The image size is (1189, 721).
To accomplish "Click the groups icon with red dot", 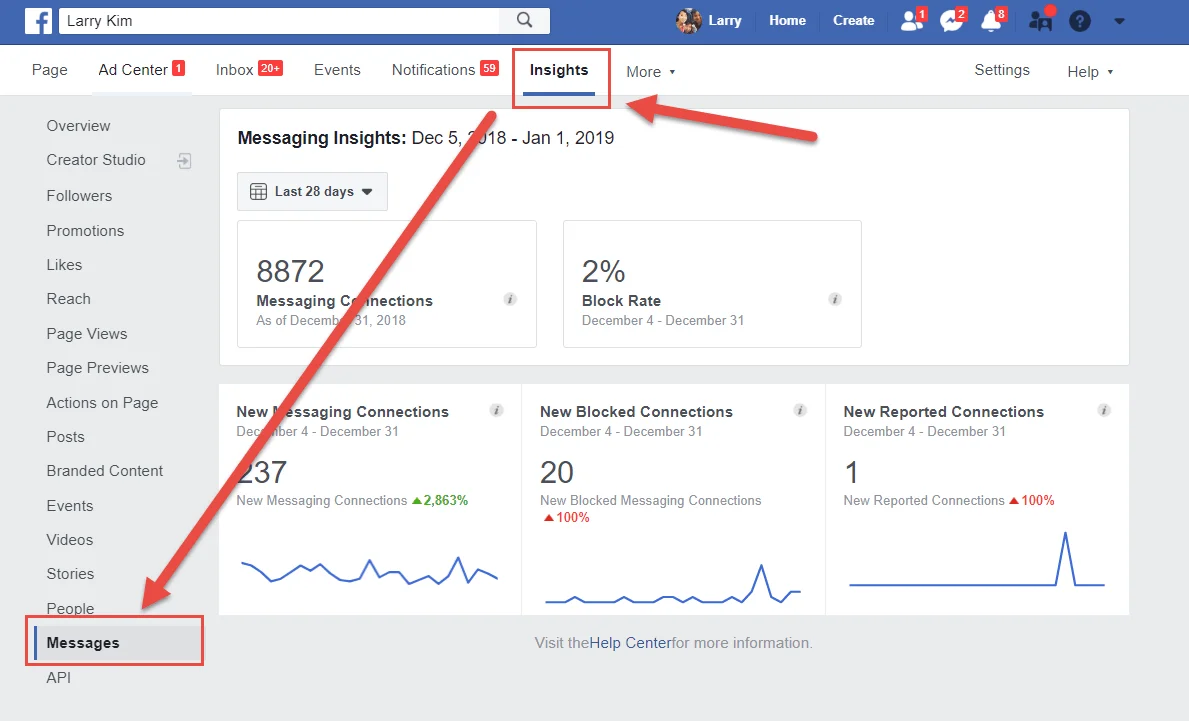I will coord(1040,20).
